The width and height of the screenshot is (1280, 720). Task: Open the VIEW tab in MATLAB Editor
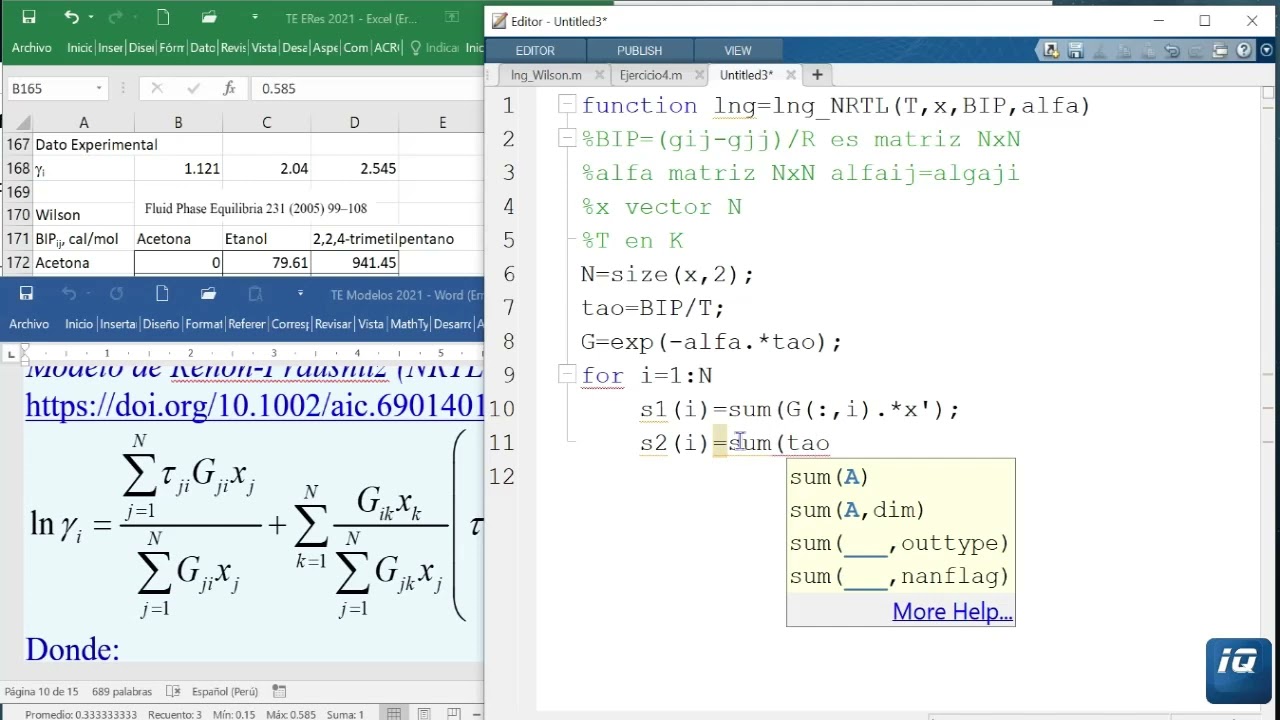pyautogui.click(x=738, y=50)
